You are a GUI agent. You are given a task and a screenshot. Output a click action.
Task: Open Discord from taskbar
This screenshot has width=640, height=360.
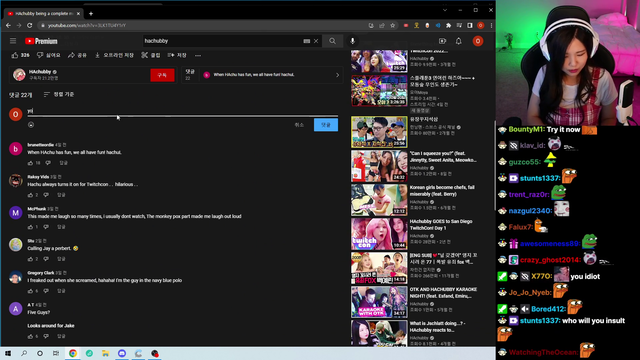click(122, 353)
